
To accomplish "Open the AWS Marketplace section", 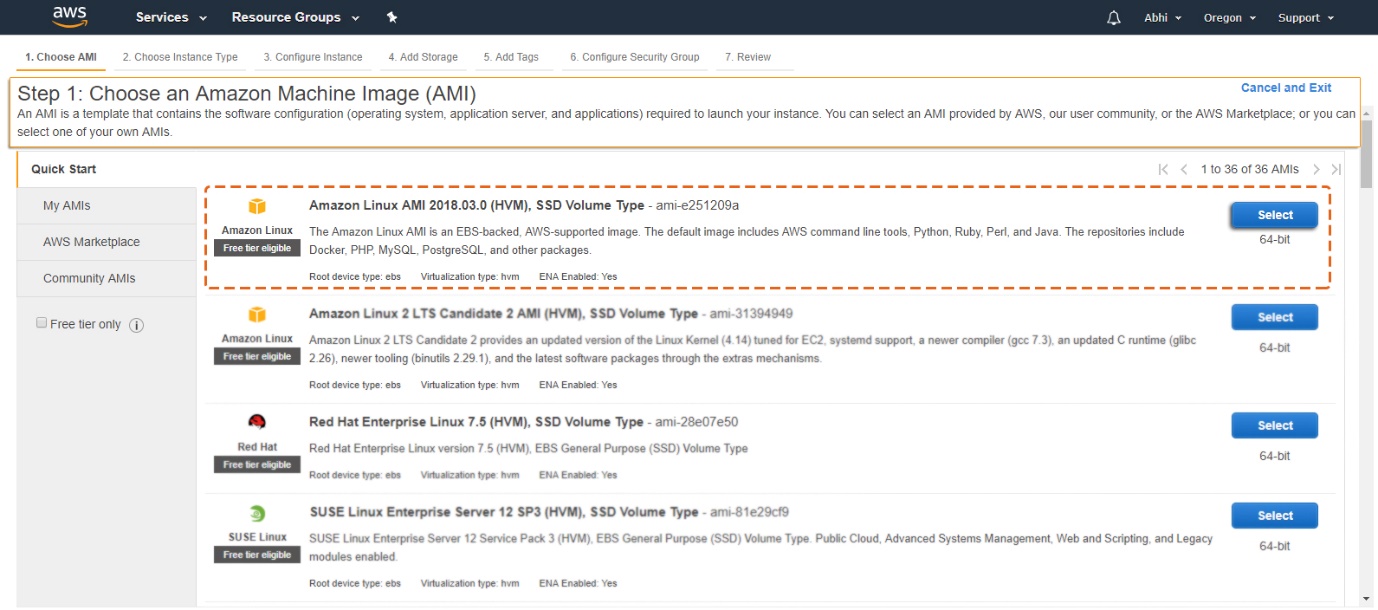I will tap(107, 242).
